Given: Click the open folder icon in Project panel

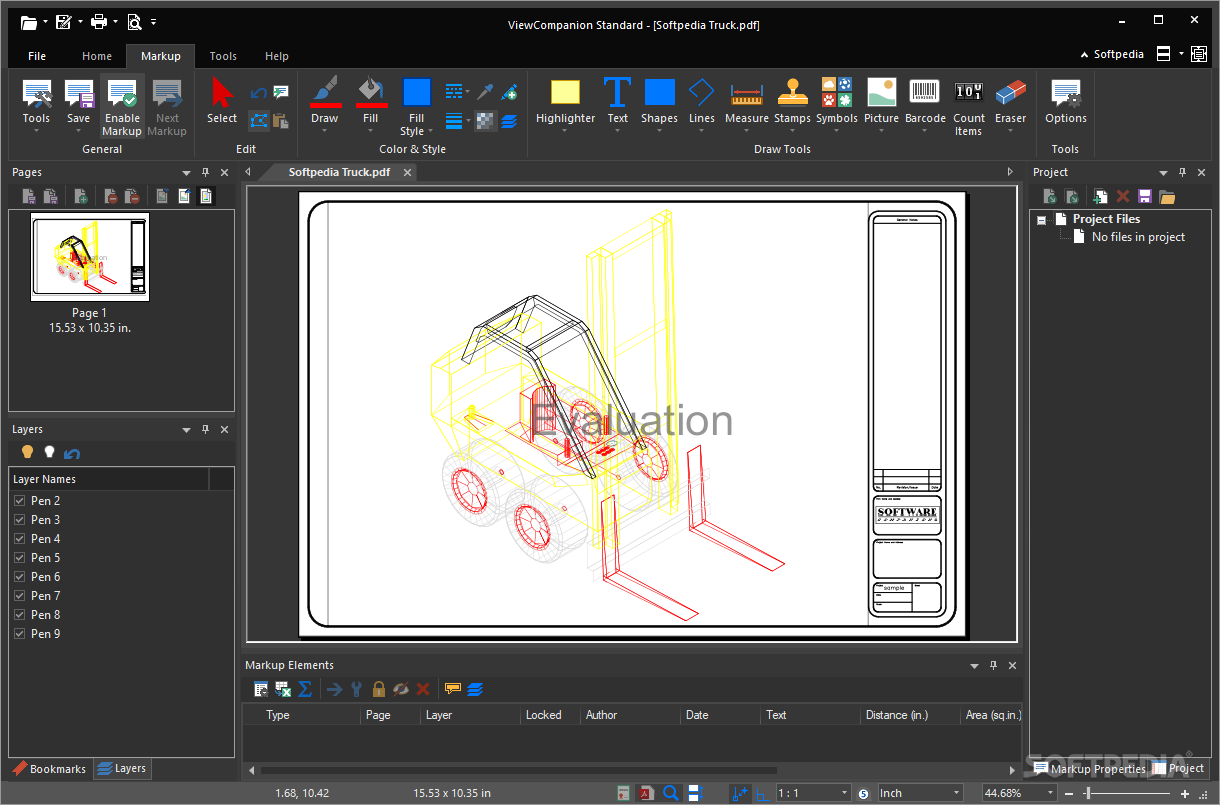Looking at the screenshot, I should coord(1167,197).
